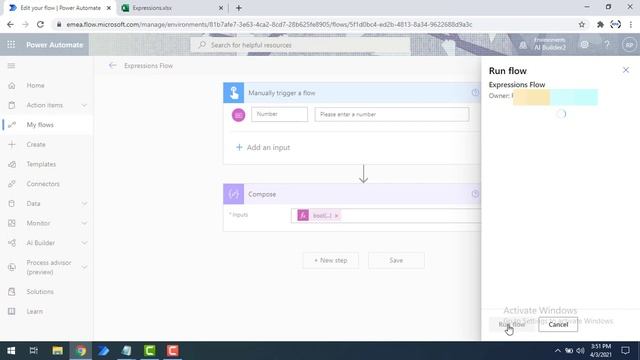Click the Number name field
The width and height of the screenshot is (640, 360).
coord(279,114)
